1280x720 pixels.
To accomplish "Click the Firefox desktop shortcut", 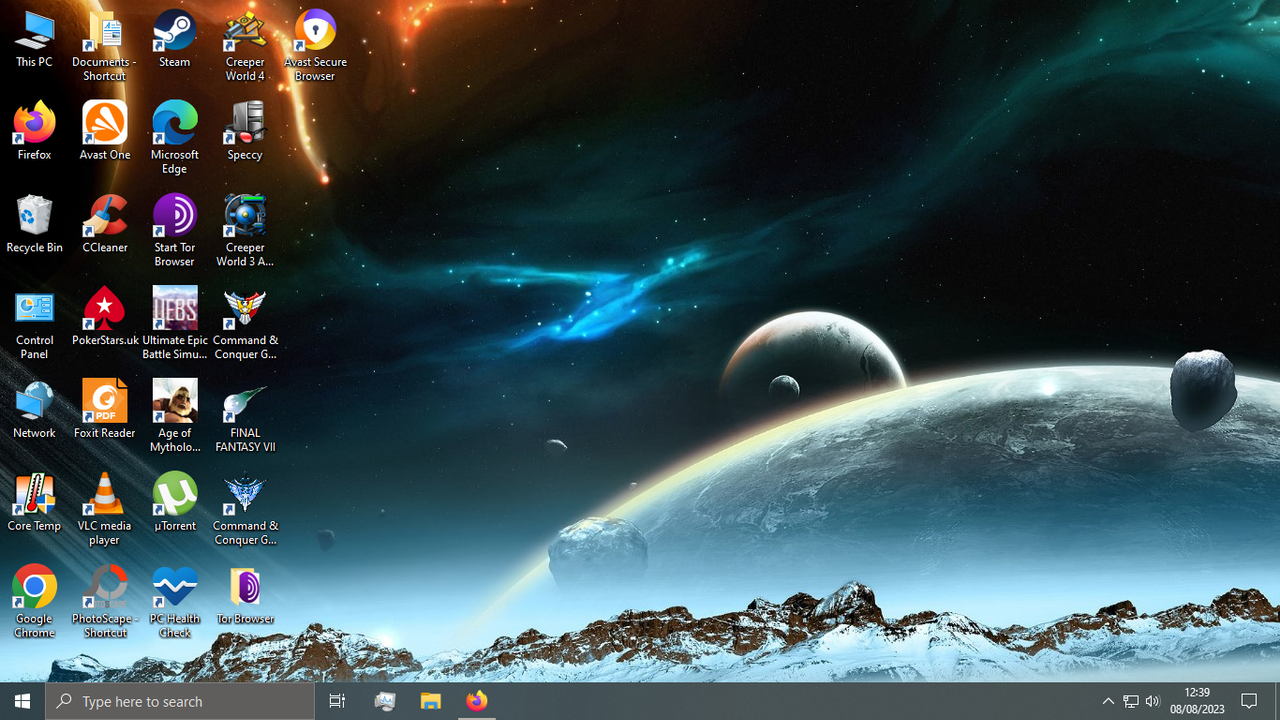I will [x=34, y=131].
